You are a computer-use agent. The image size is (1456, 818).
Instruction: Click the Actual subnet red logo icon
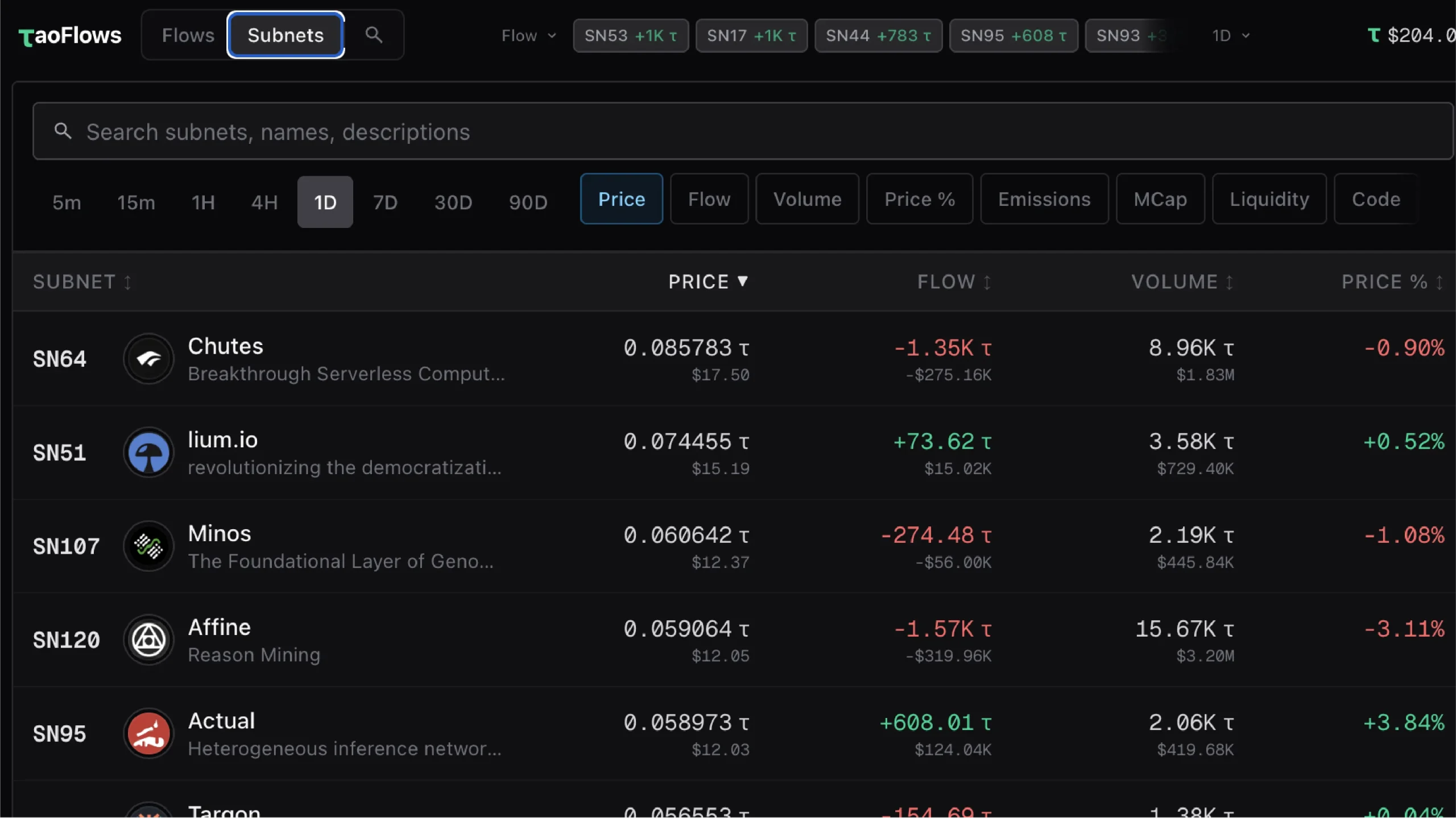point(148,734)
